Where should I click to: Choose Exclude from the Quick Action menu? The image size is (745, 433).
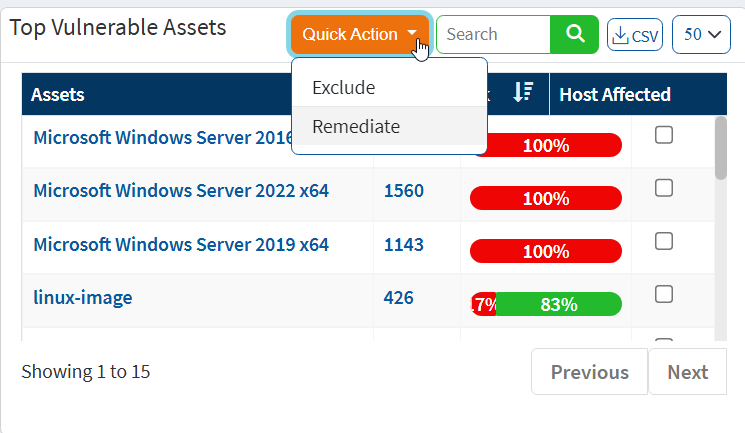343,87
